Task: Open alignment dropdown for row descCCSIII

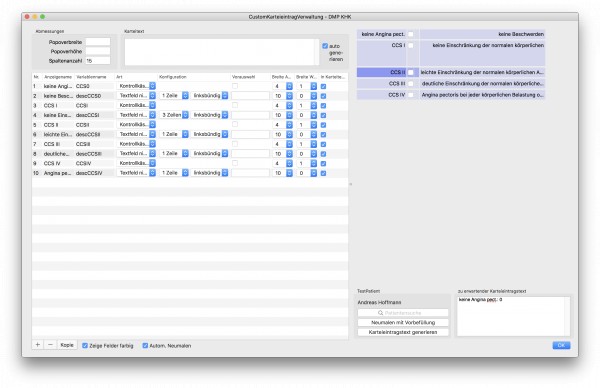Action: point(210,153)
